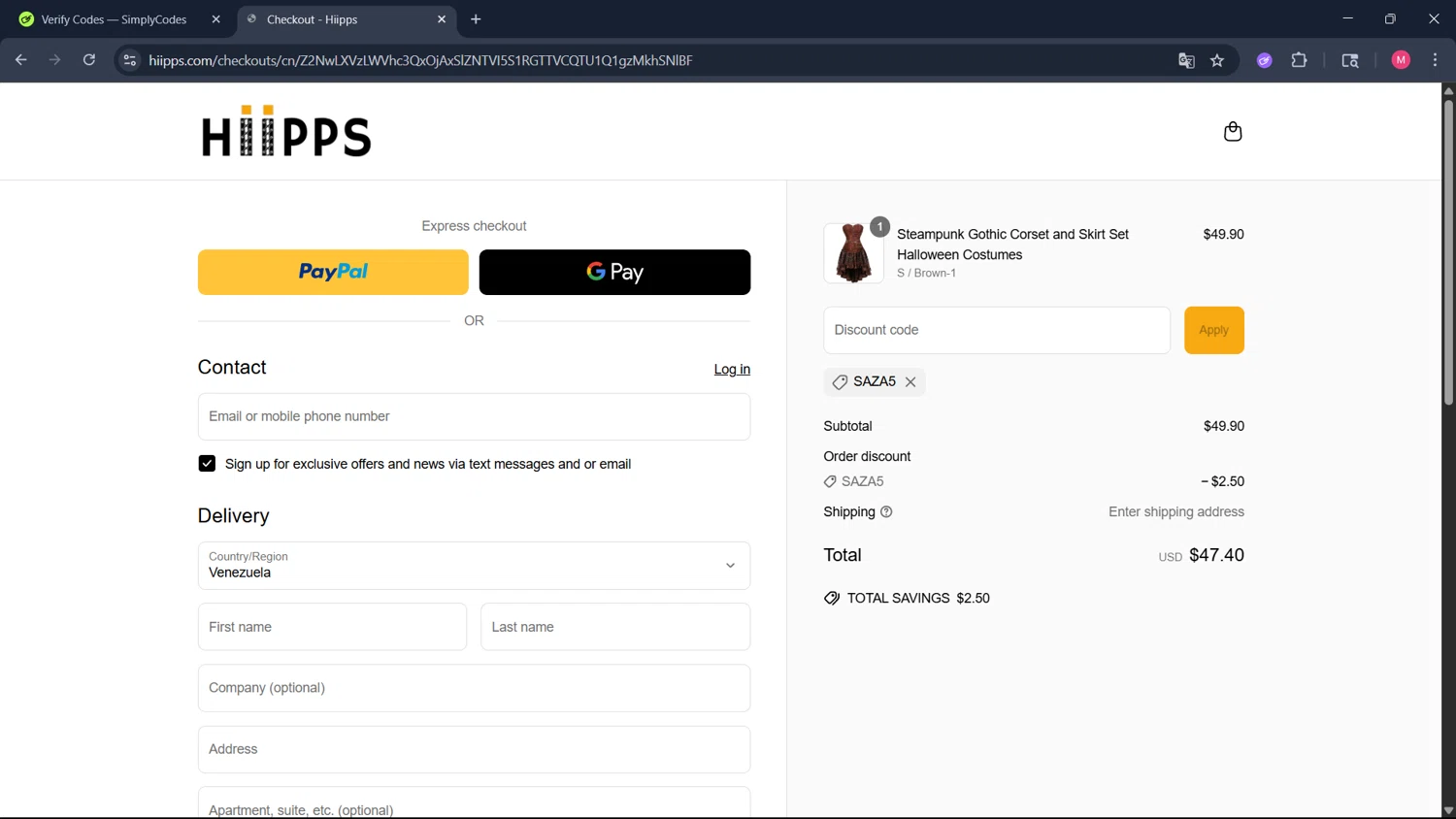The image size is (1456, 819).
Task: Click the Enter shipping address text
Action: pos(1176,512)
